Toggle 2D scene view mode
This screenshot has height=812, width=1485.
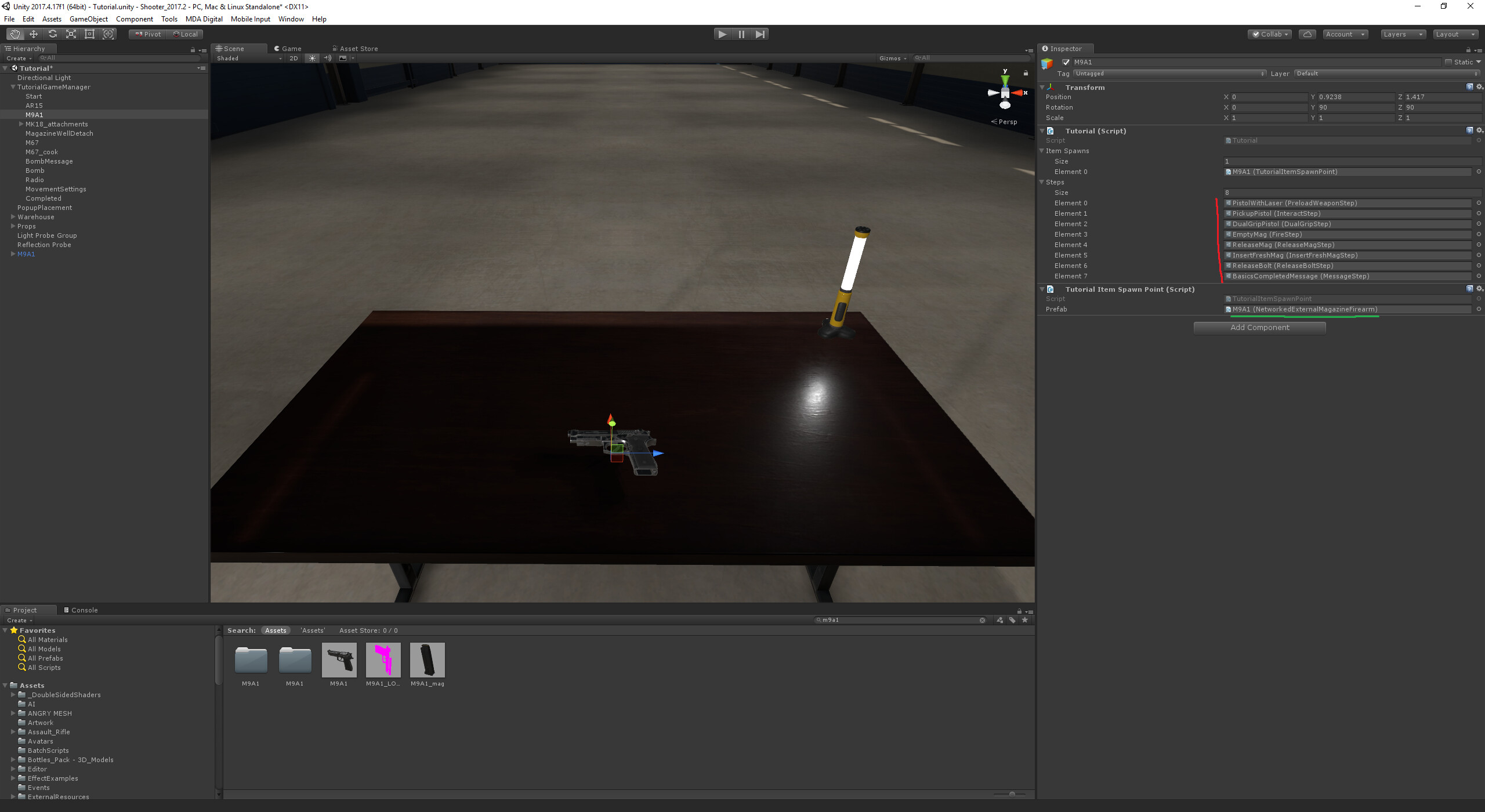294,58
